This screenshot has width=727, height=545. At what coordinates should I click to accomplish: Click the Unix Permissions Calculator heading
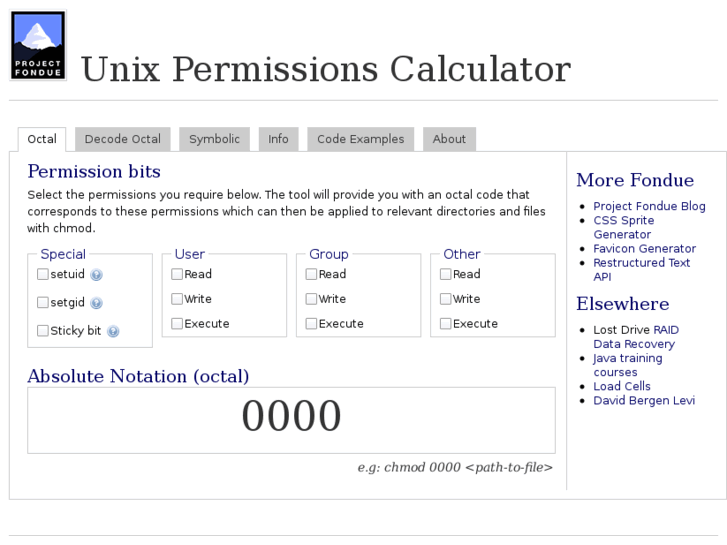point(326,69)
